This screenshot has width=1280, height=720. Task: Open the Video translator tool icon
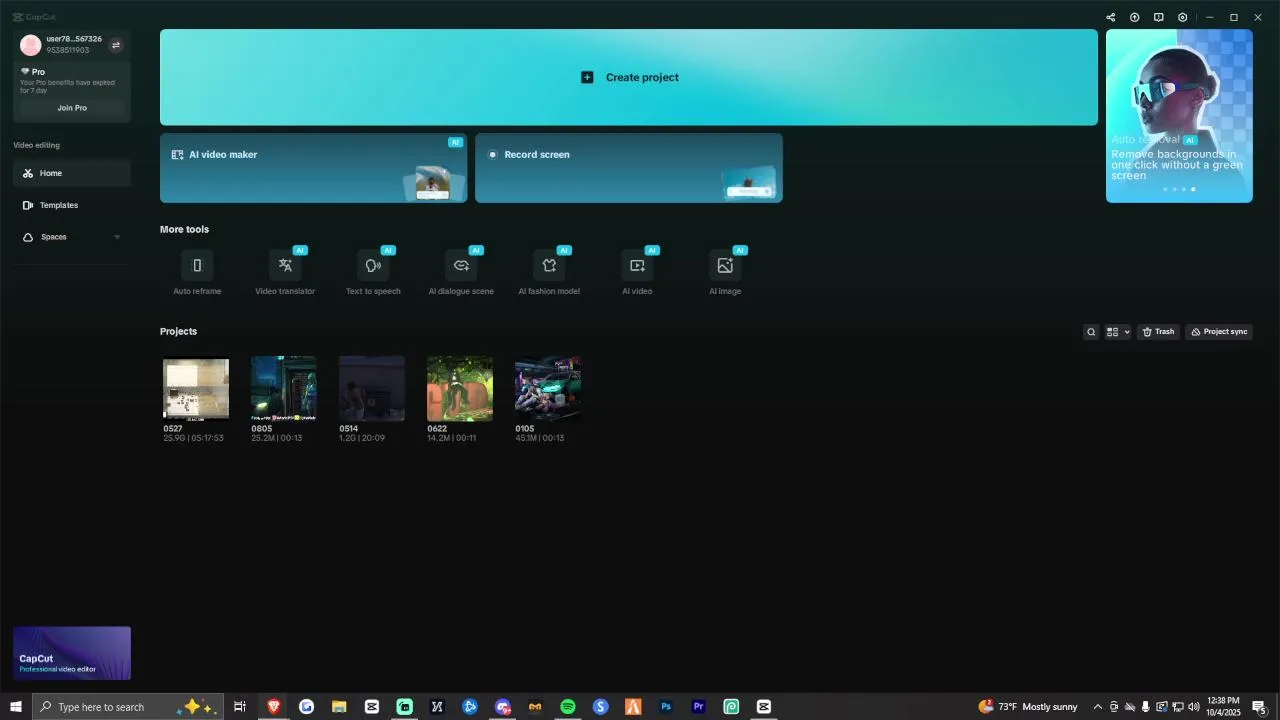pos(285,265)
